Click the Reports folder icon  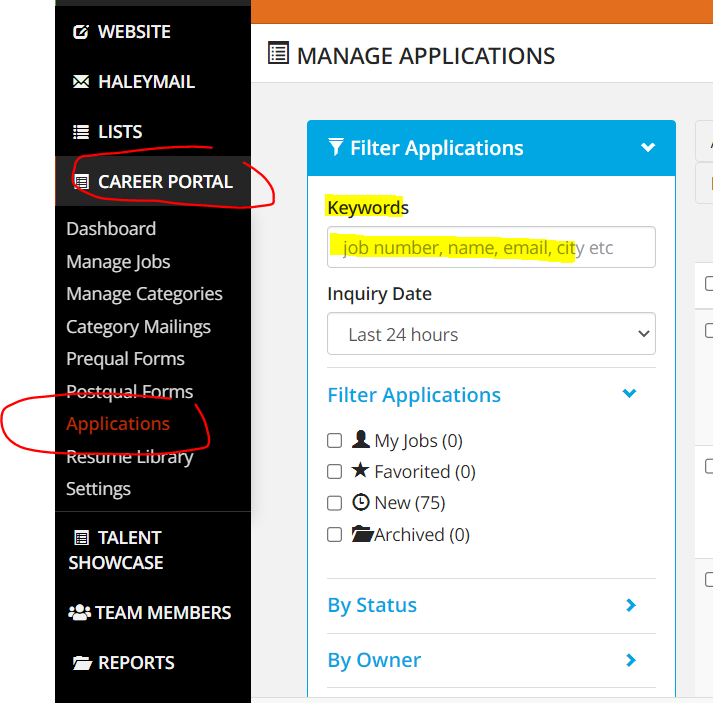tap(81, 663)
